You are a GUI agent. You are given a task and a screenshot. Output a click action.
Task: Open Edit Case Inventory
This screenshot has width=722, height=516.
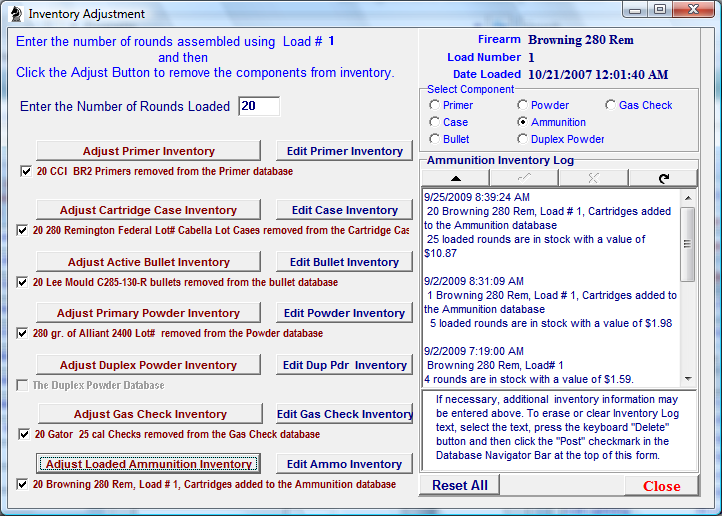(x=344, y=210)
